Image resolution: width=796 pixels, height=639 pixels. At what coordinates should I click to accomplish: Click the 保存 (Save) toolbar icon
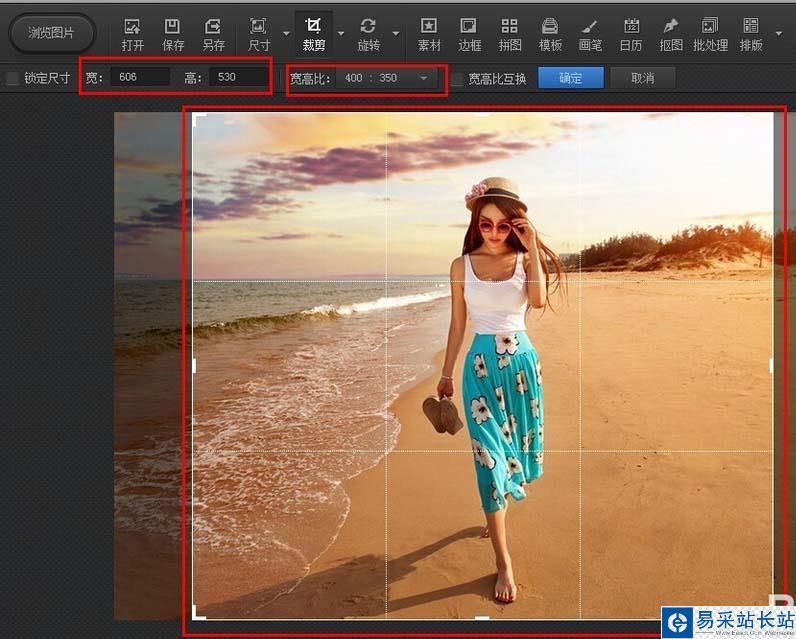(173, 33)
